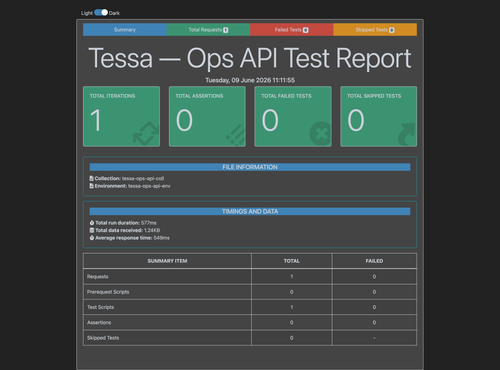The image size is (500, 370).
Task: Select the Total Skipped Tests card
Action: (x=378, y=116)
